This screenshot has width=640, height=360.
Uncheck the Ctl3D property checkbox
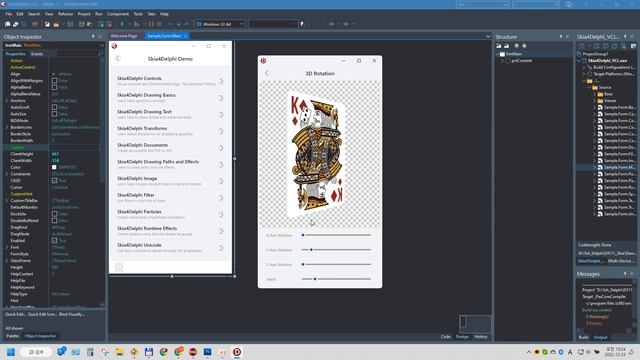(54, 180)
